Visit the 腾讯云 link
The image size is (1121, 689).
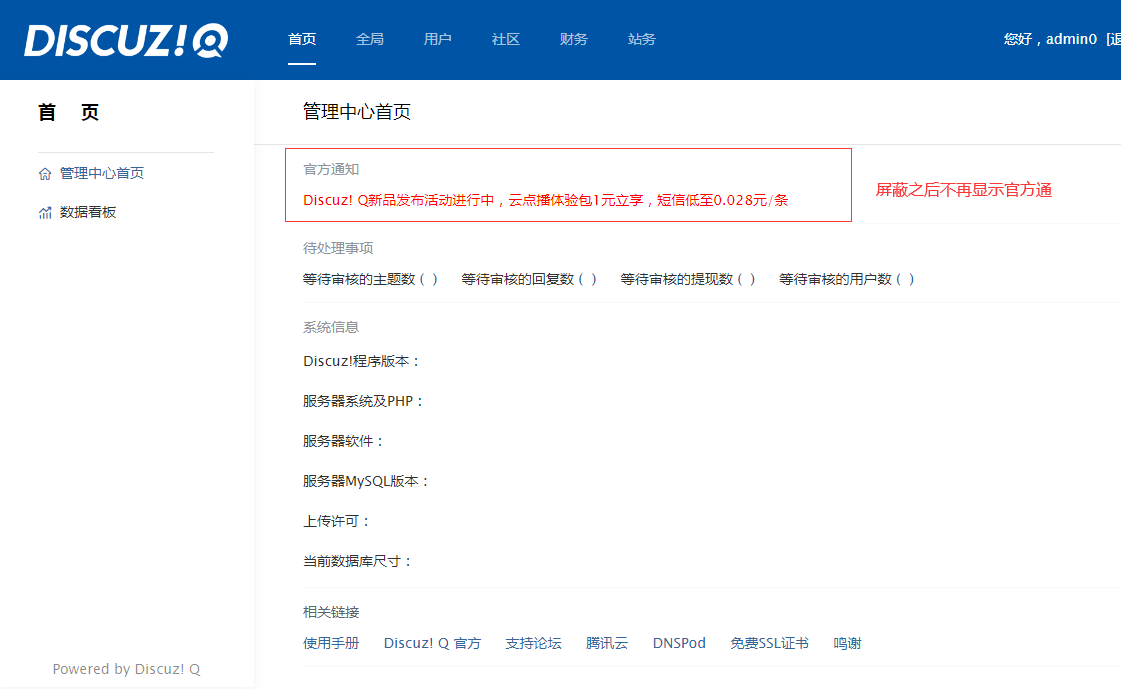tap(607, 643)
